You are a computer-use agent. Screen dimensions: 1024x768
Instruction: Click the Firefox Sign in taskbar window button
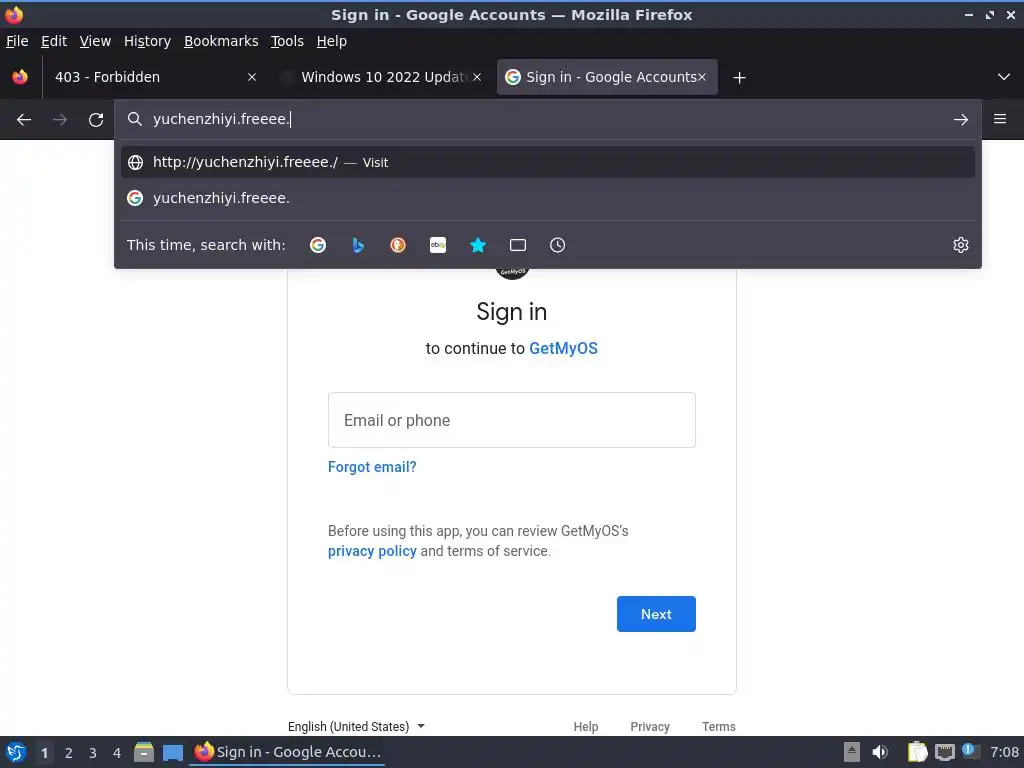(x=287, y=752)
